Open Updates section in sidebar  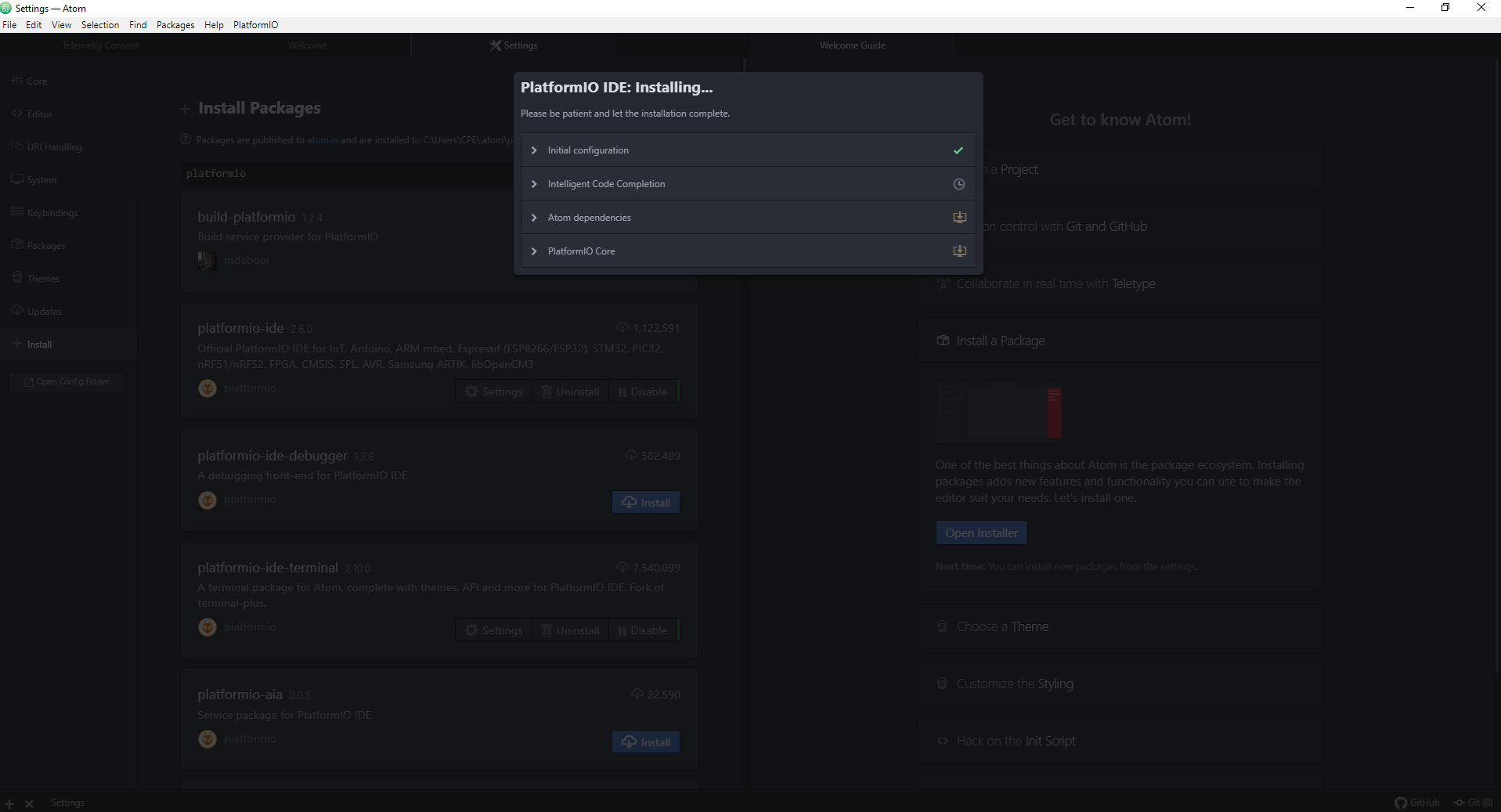tap(68, 312)
